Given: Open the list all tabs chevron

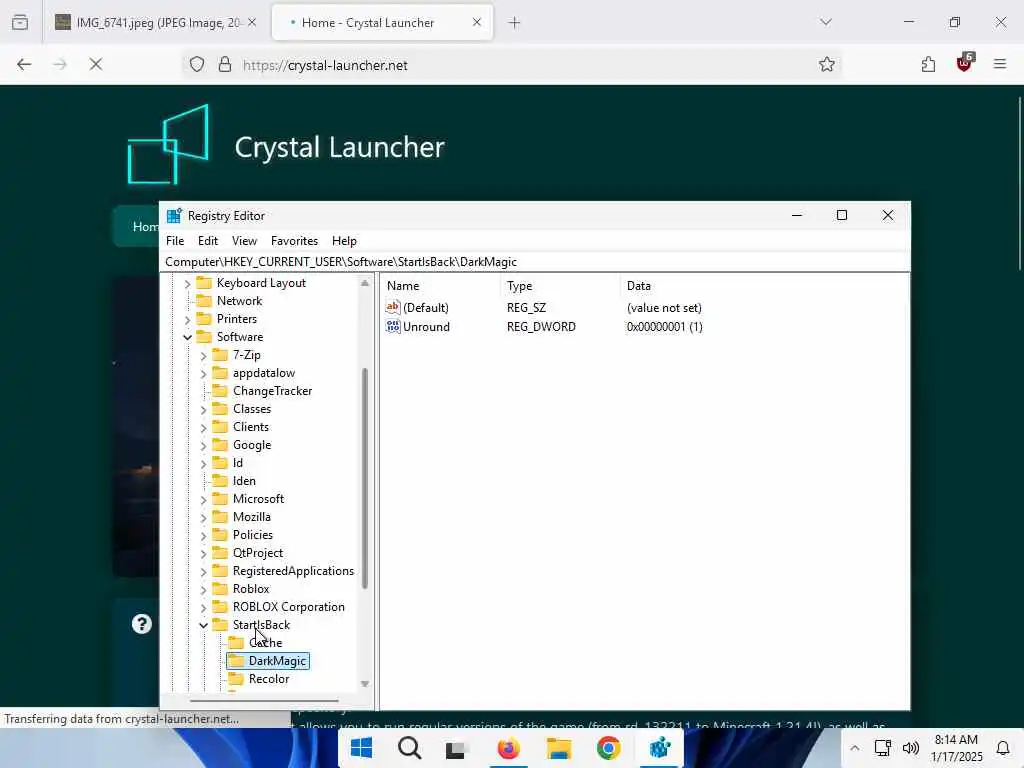Looking at the screenshot, I should pos(826,22).
